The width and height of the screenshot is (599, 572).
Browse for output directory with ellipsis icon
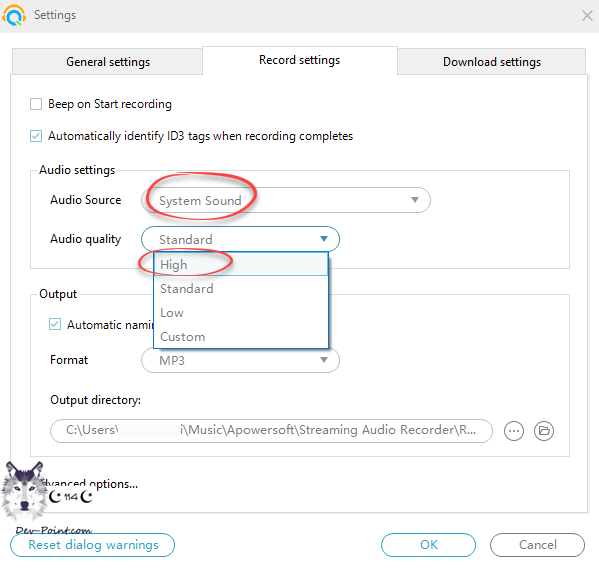click(514, 431)
